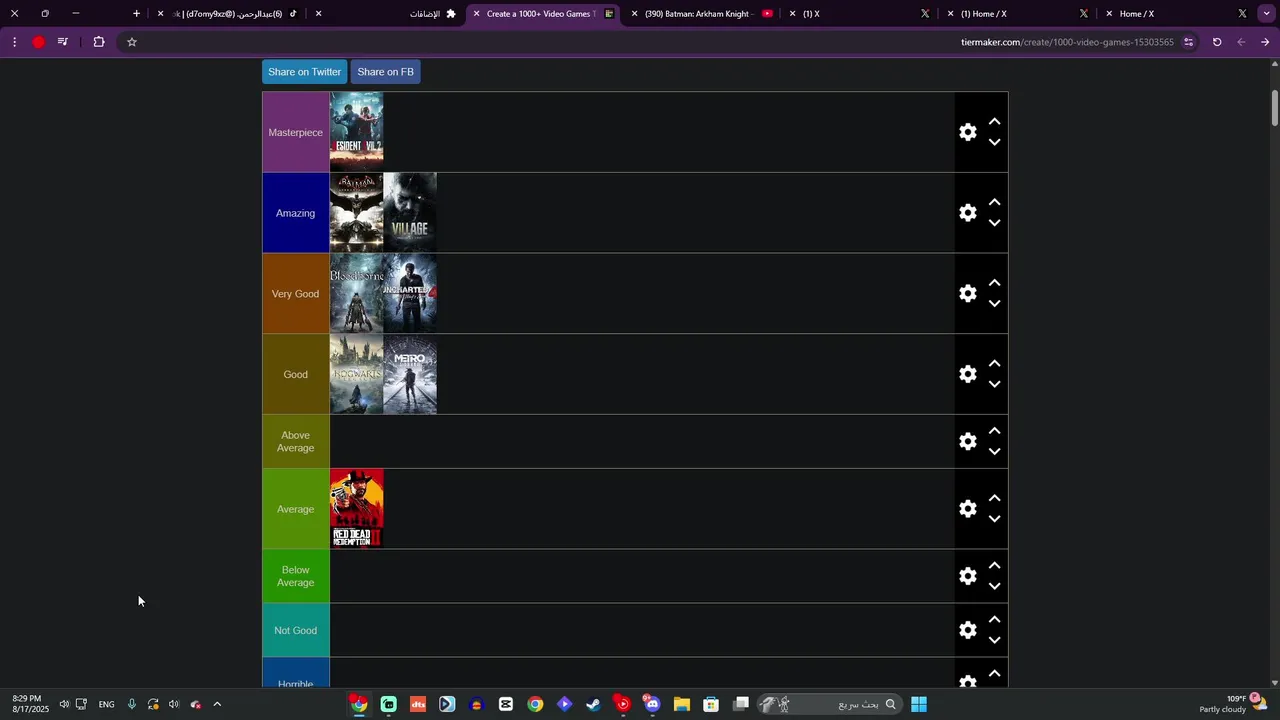
Task: Select the Metro Exodus game cover
Action: coord(410,374)
